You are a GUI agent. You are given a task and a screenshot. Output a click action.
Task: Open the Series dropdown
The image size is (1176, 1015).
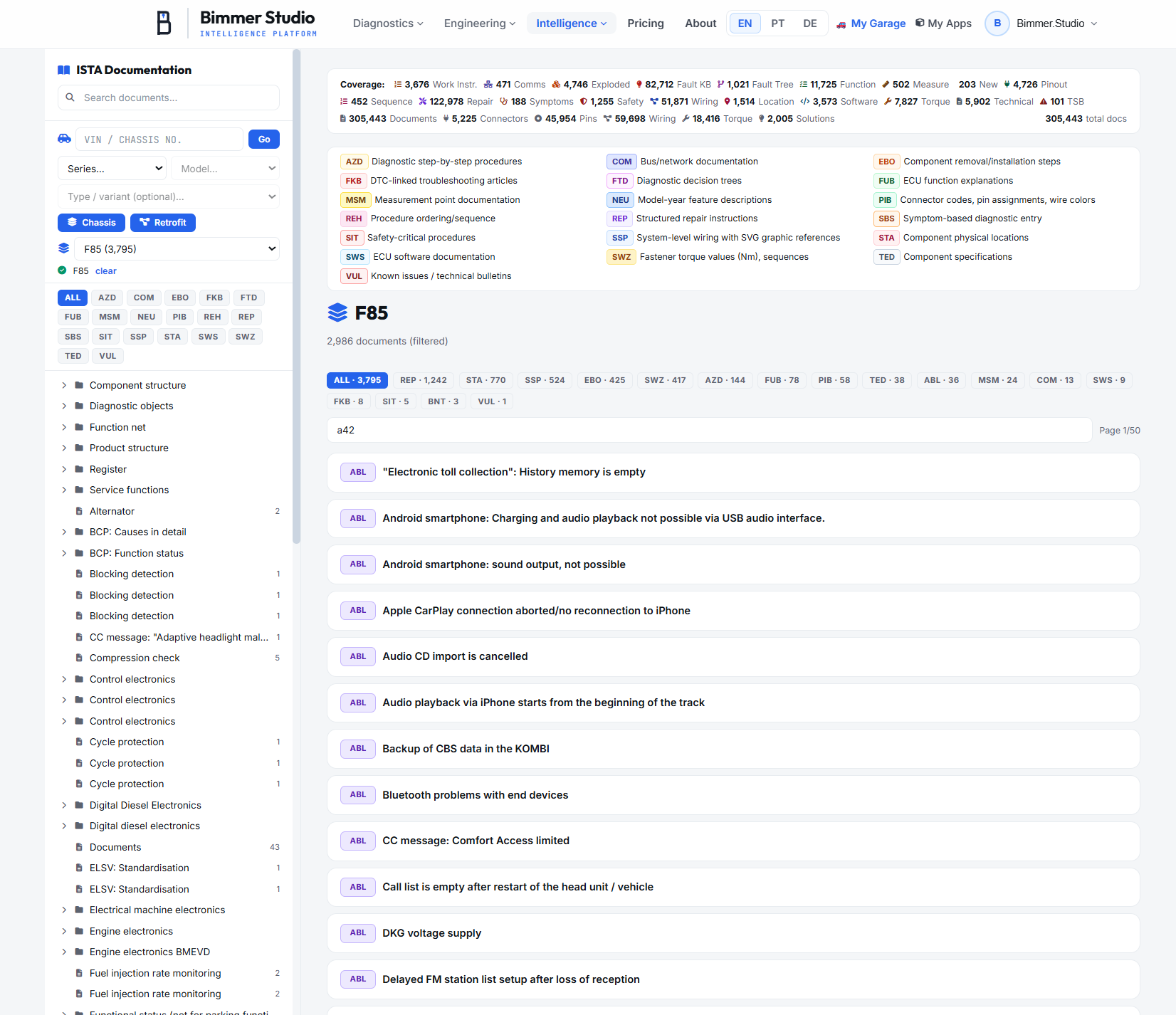(112, 169)
